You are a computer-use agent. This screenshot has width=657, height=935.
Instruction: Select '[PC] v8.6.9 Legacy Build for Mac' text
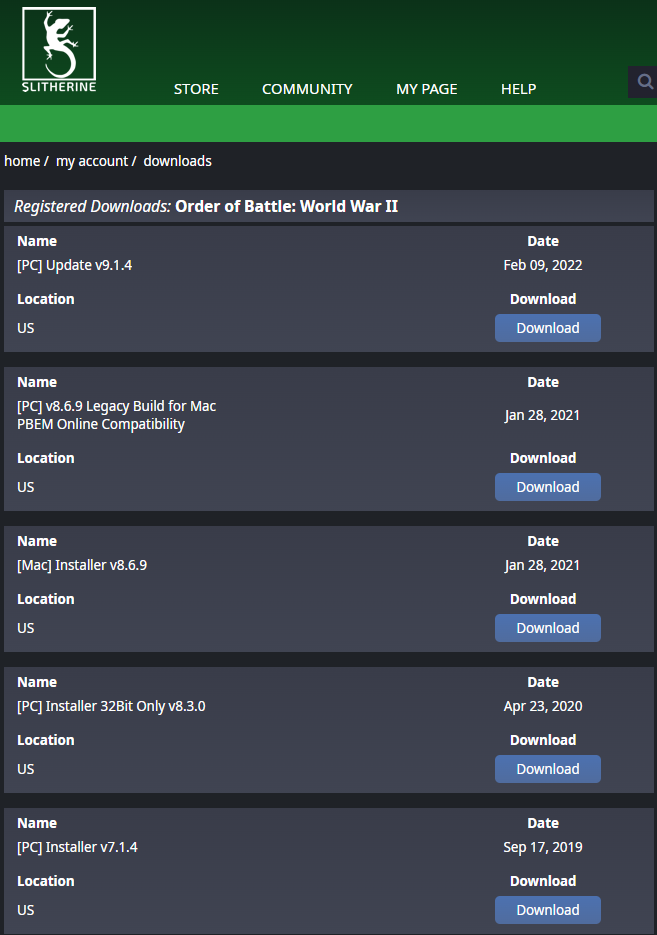click(117, 406)
